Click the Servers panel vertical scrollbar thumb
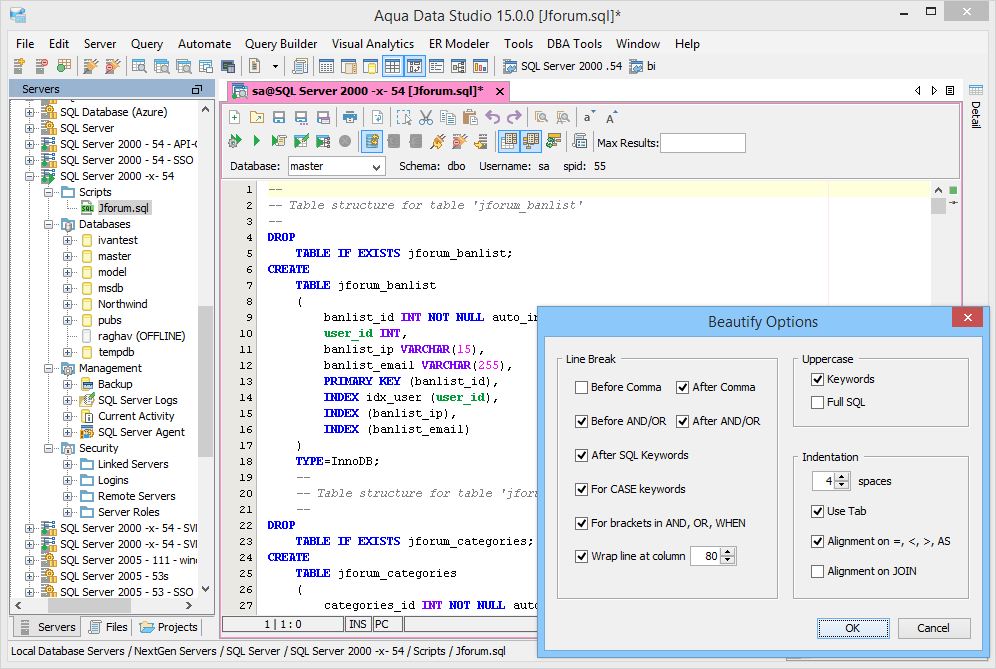The image size is (996, 669). (x=205, y=381)
